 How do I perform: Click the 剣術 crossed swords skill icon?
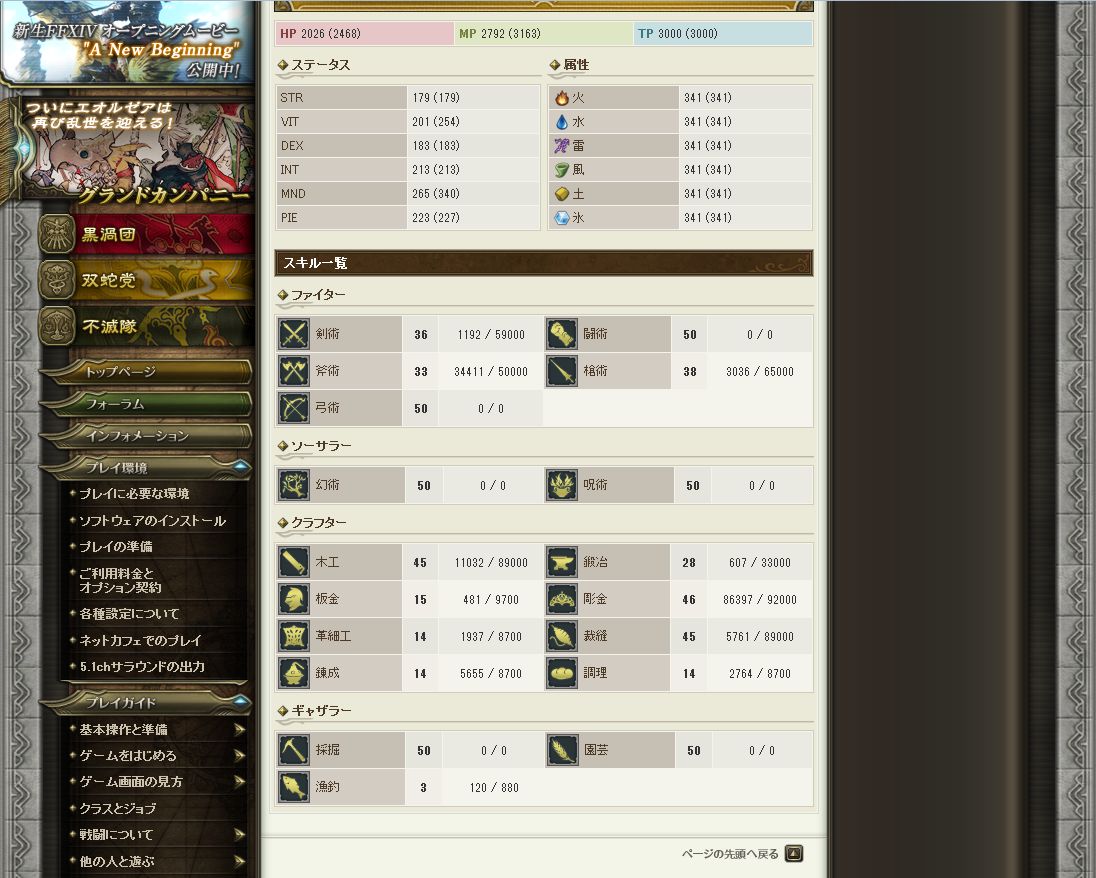[294, 334]
